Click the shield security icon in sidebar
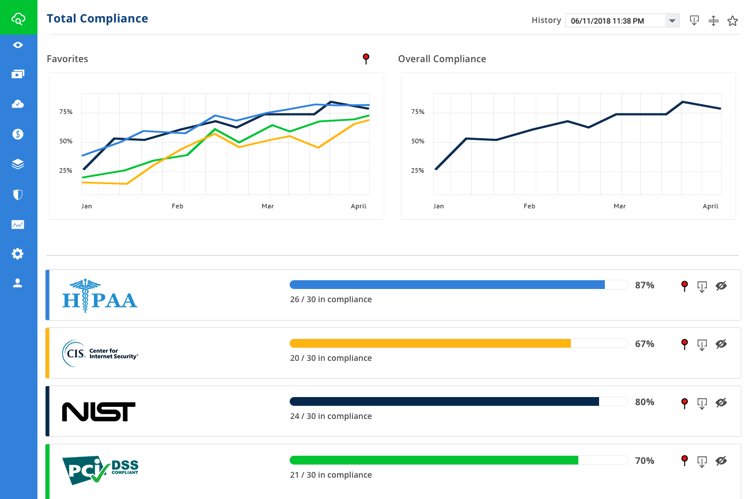Screen dimensions: 750x499 pyautogui.click(x=18, y=194)
